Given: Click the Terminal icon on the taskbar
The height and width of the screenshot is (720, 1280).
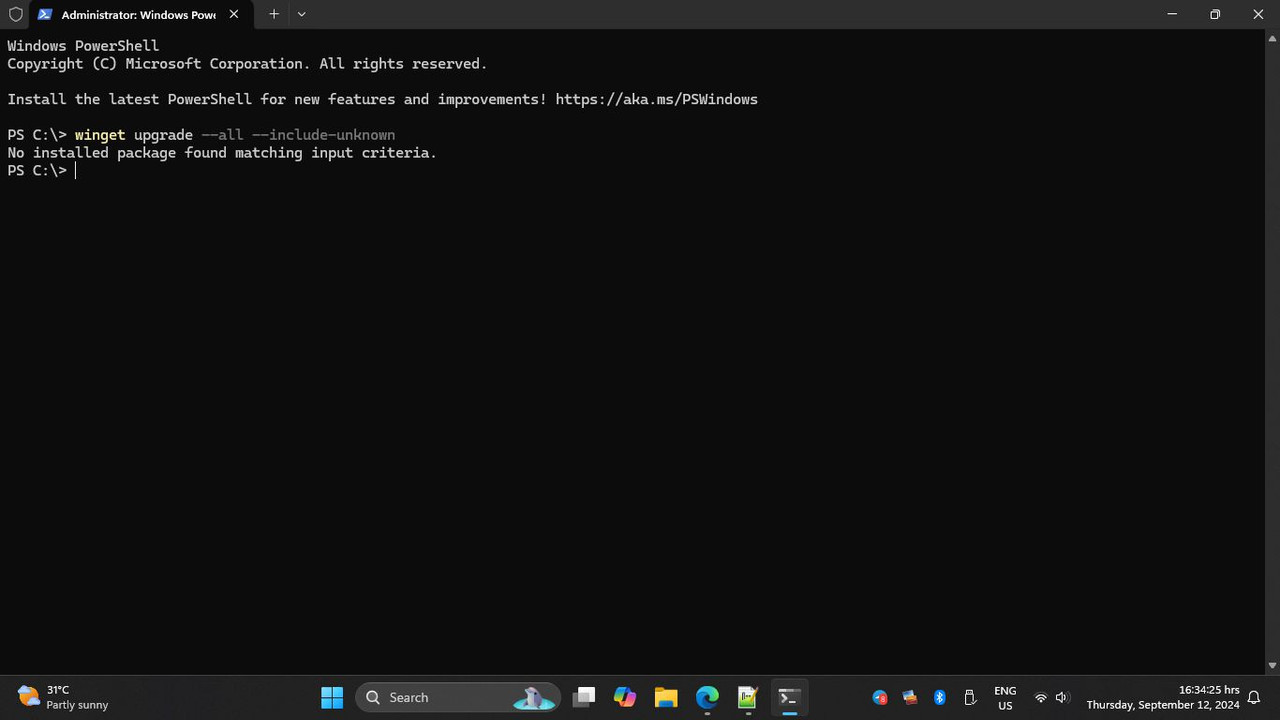Looking at the screenshot, I should point(789,697).
